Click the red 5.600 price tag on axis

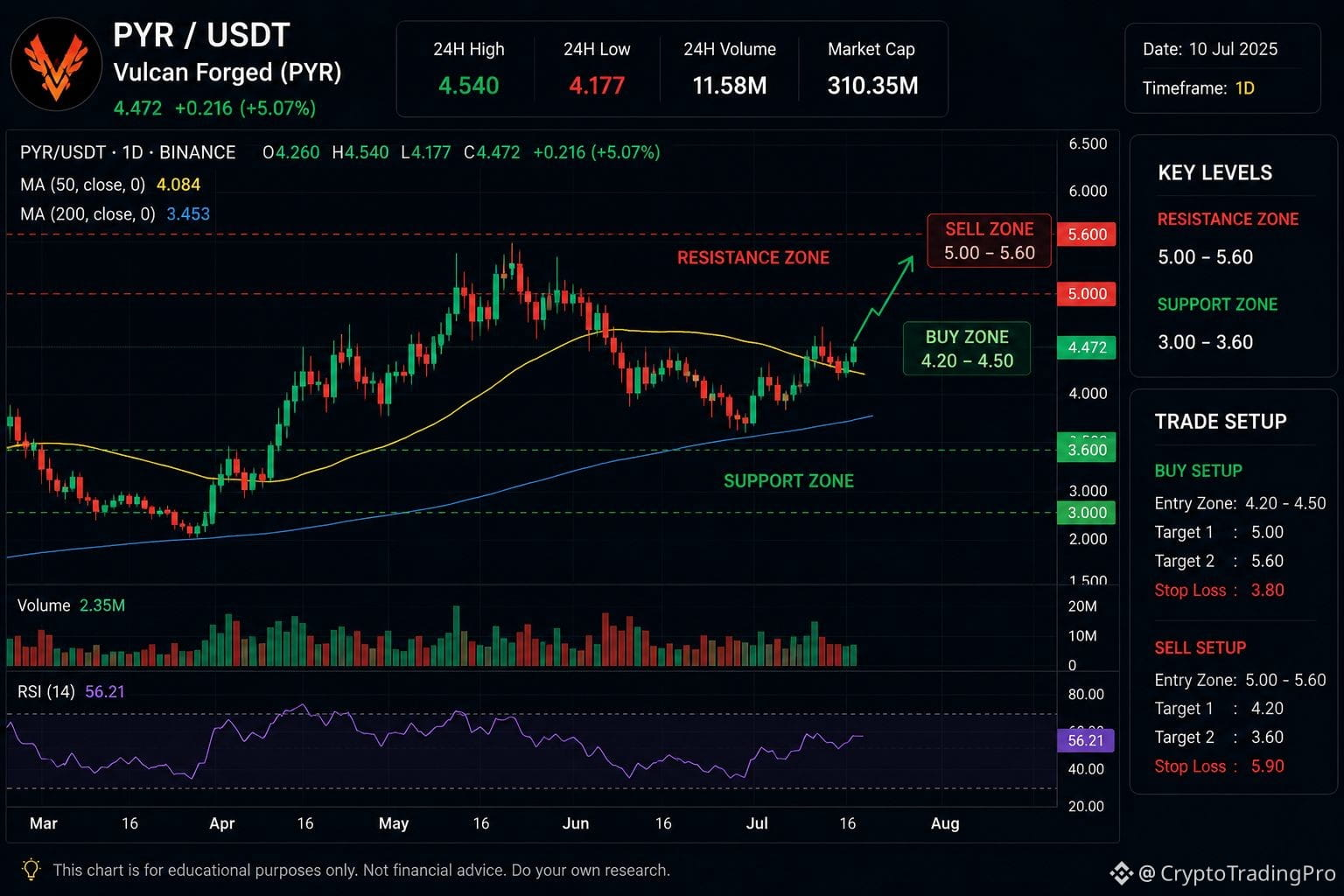[x=1087, y=234]
